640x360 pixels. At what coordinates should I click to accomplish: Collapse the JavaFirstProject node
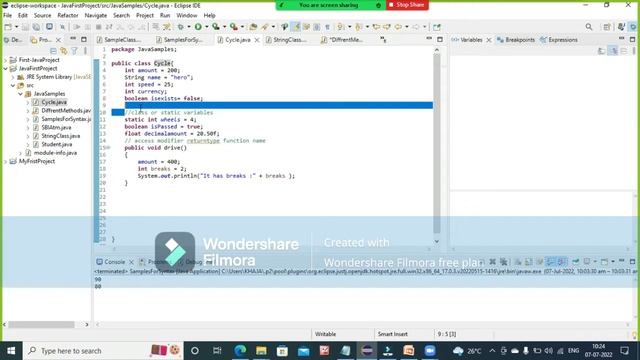pos(6,69)
